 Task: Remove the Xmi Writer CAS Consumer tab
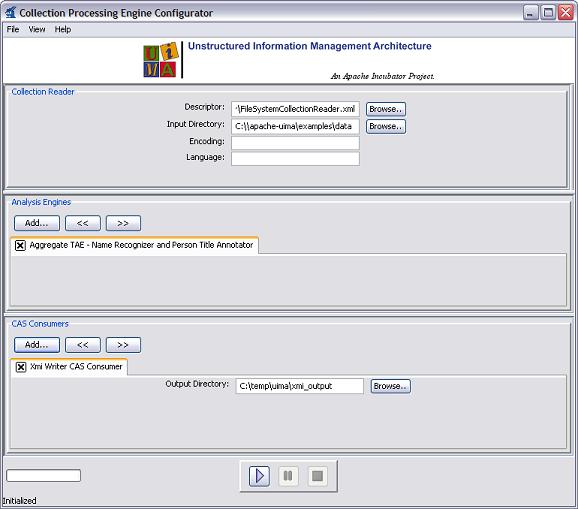pyautogui.click(x=21, y=367)
